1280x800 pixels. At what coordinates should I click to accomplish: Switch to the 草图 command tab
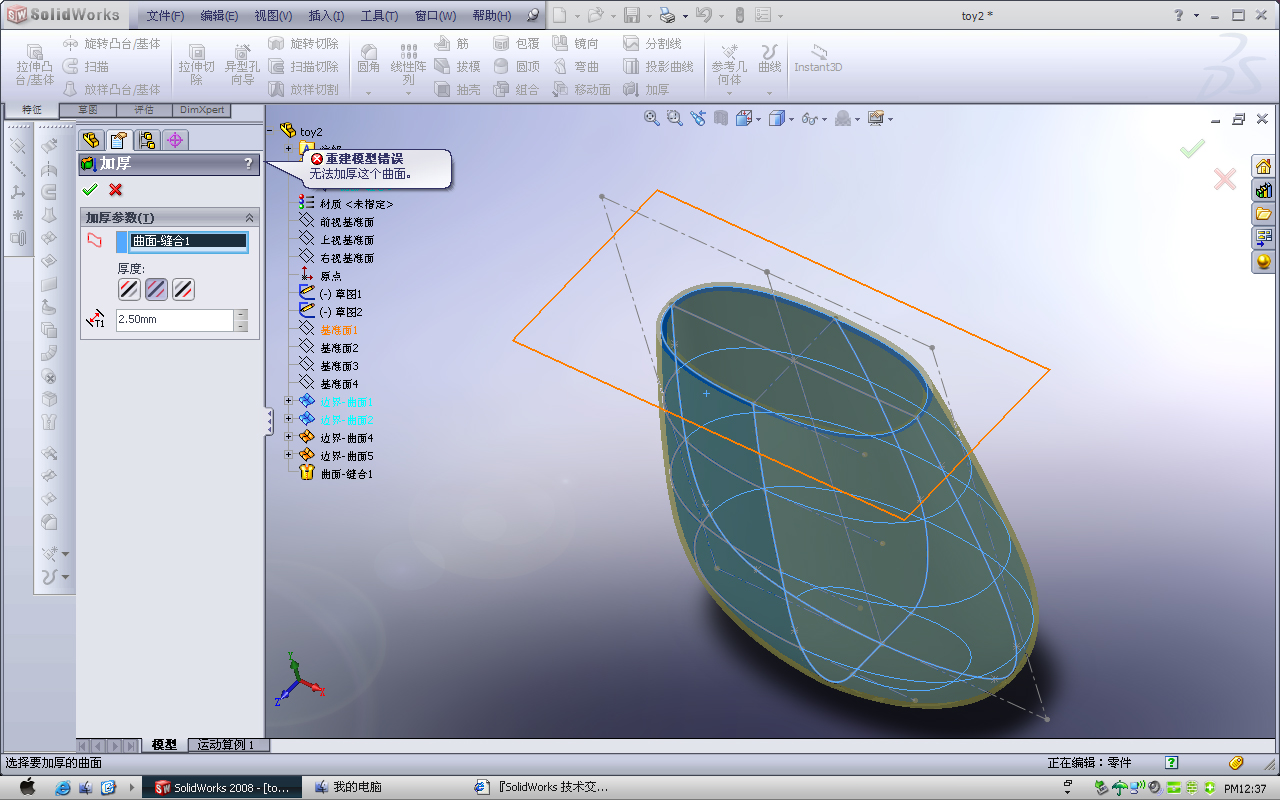(88, 110)
